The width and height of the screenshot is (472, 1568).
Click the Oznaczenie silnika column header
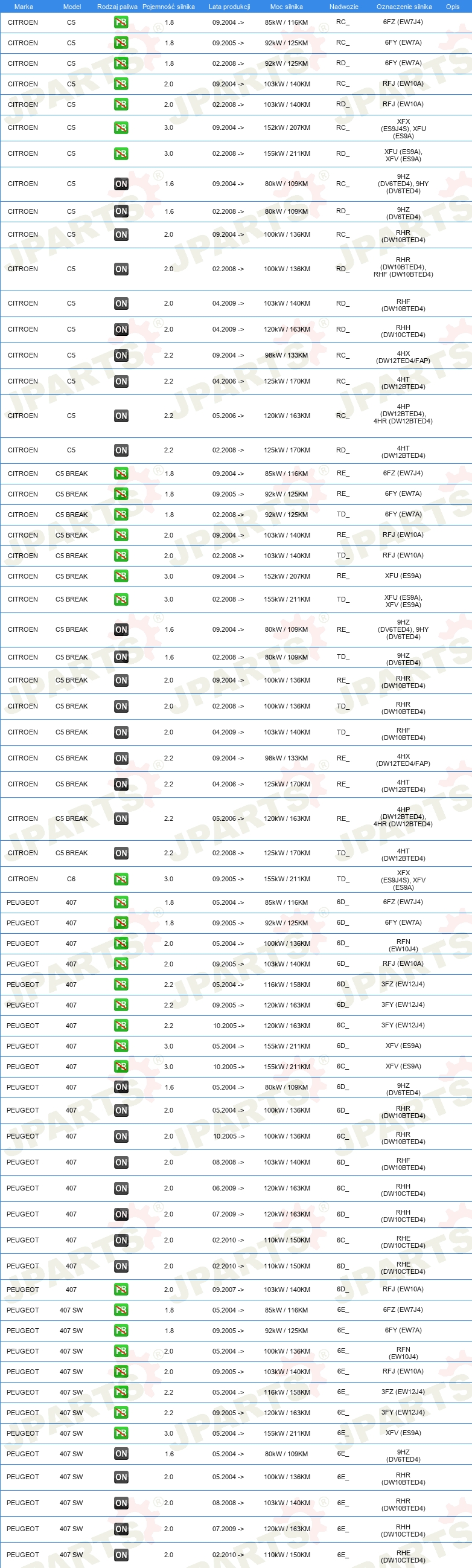[404, 7]
